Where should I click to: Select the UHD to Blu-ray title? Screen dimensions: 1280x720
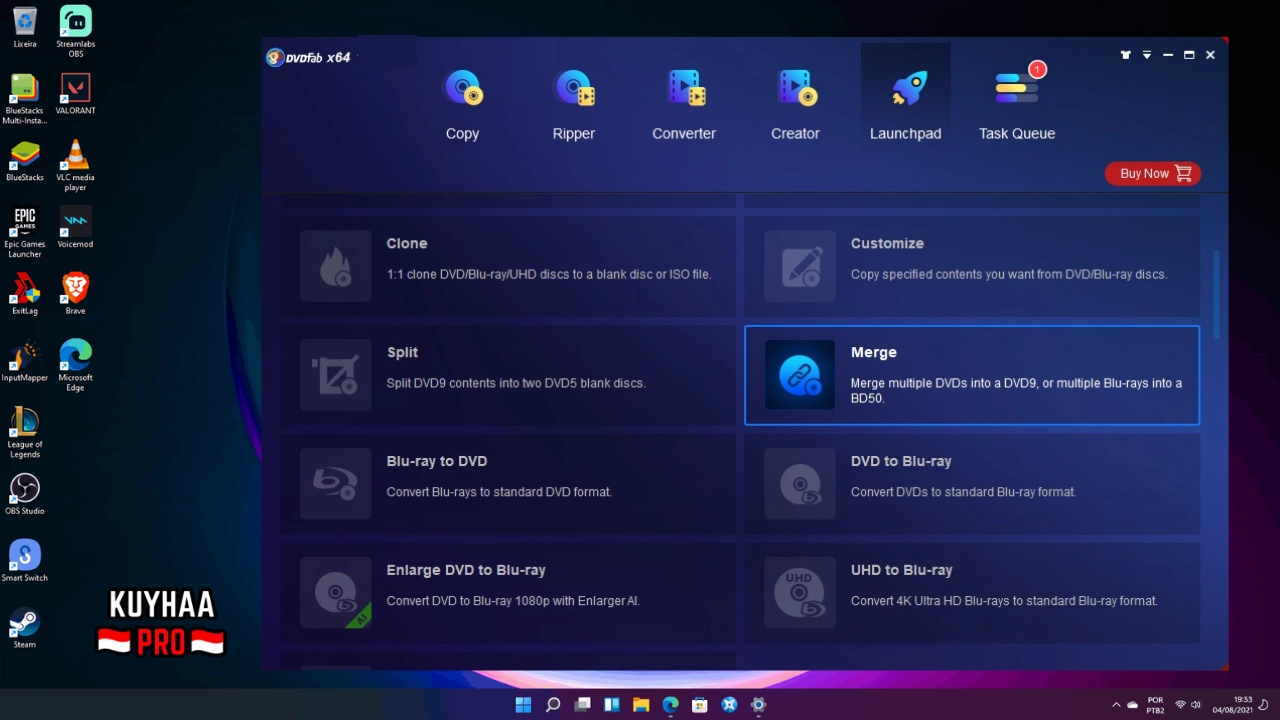(902, 570)
